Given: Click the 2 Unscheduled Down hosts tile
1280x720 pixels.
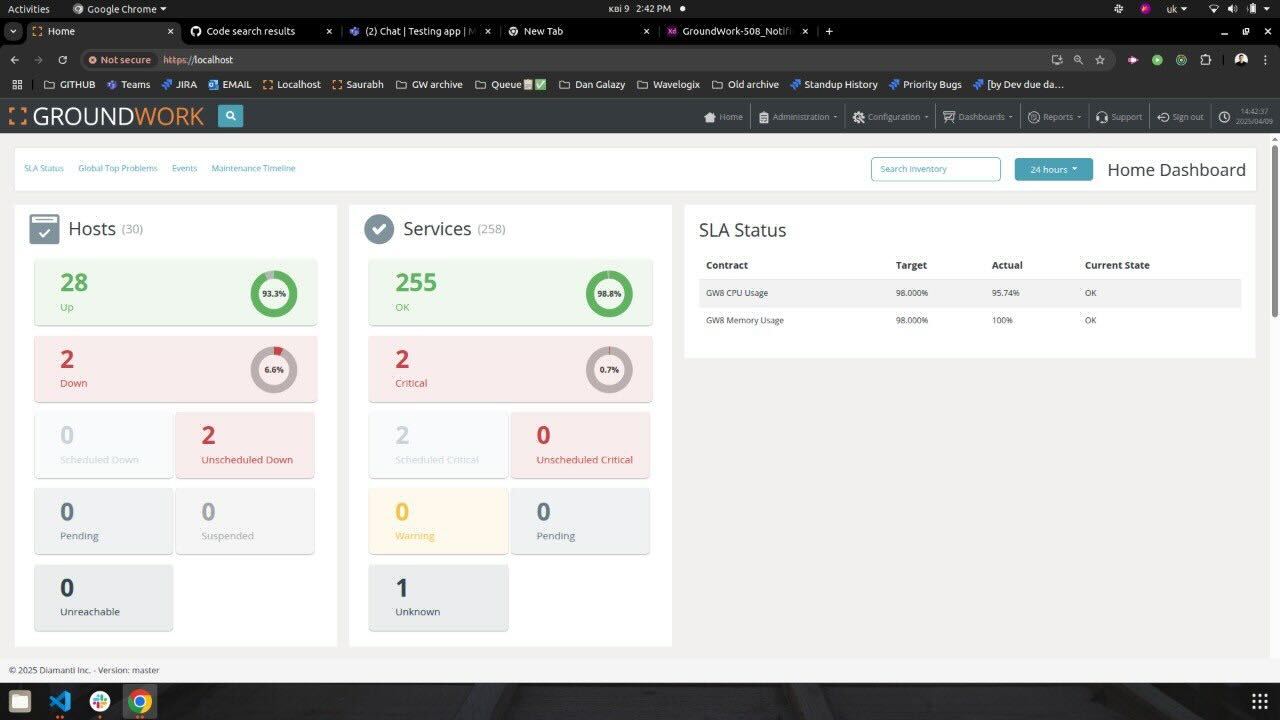Looking at the screenshot, I should (245, 444).
